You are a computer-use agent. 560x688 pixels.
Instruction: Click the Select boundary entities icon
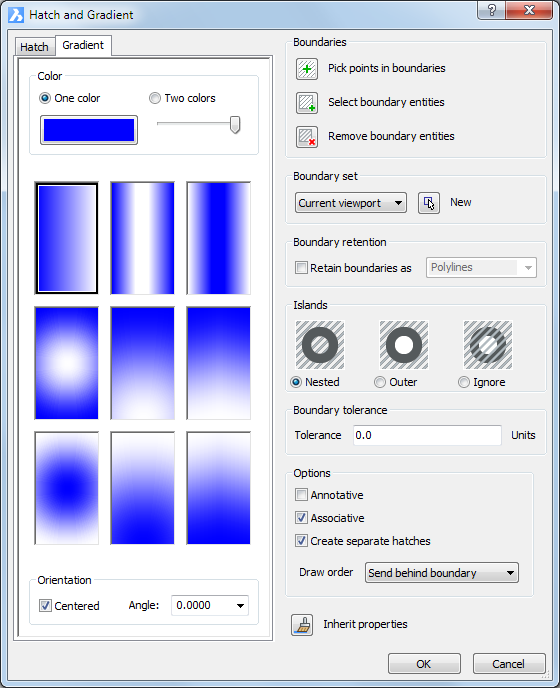(x=307, y=103)
